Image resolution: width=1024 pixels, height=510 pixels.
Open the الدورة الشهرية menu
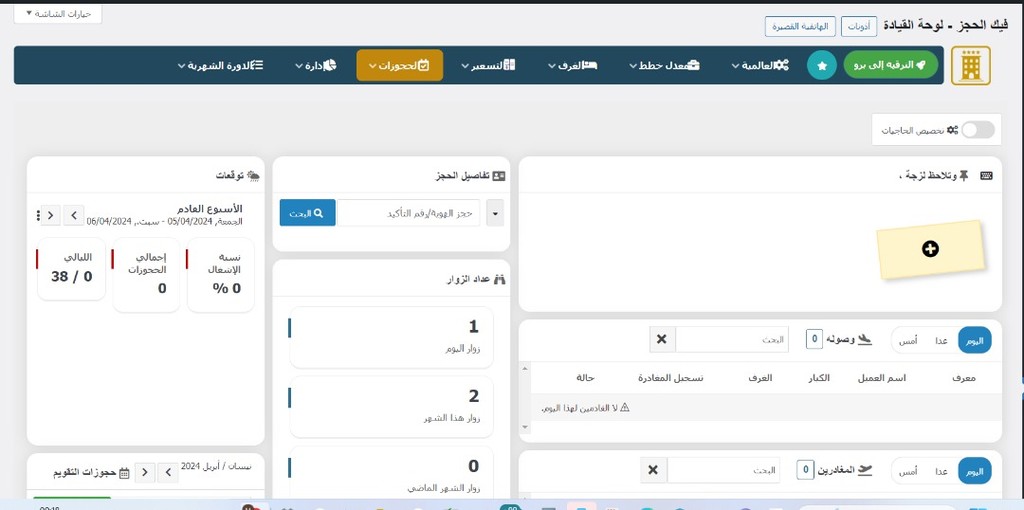[221, 65]
